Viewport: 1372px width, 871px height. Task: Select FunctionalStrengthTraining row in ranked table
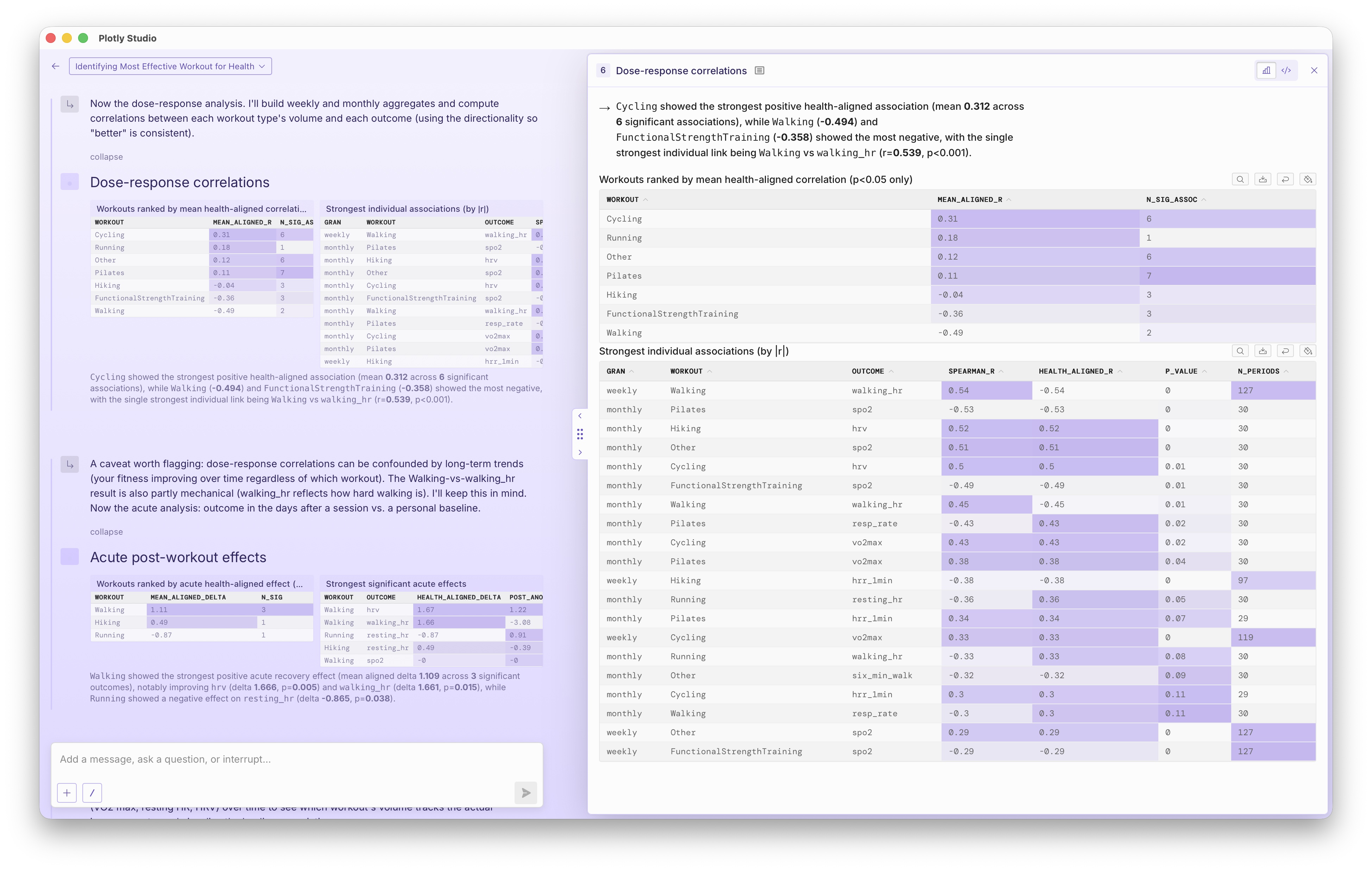point(957,314)
